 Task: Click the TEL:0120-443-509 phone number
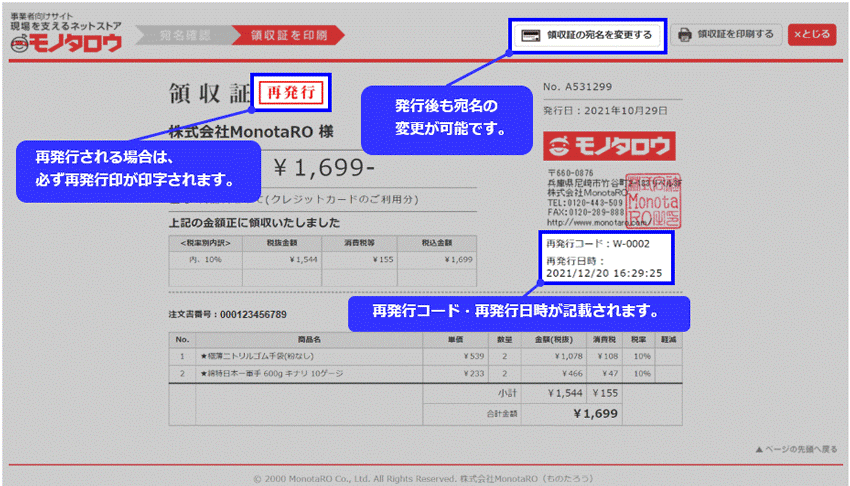coord(585,203)
